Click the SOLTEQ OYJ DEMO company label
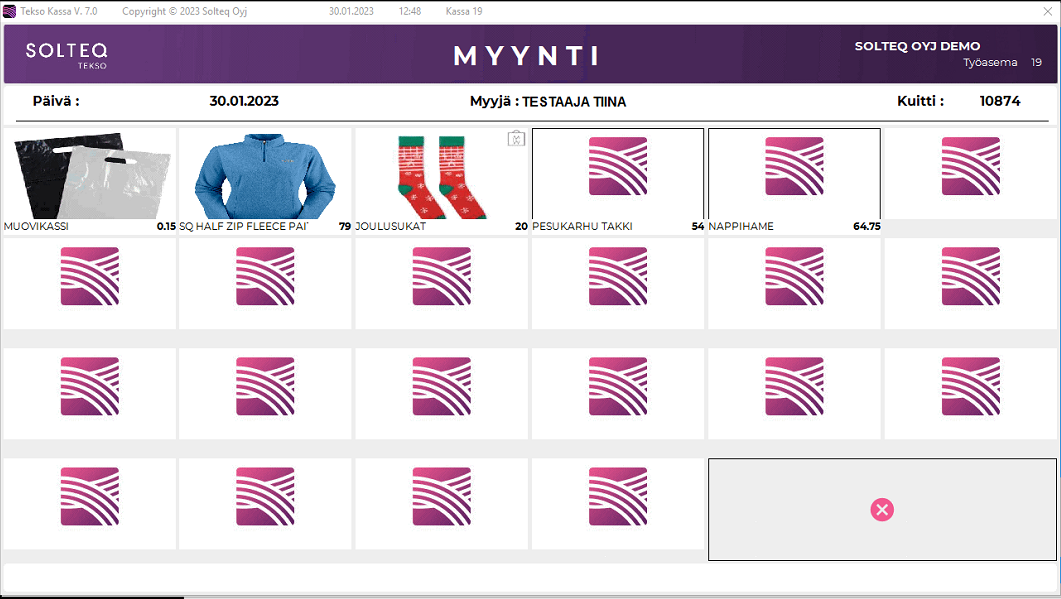Image resolution: width=1061 pixels, height=599 pixels. tap(917, 46)
